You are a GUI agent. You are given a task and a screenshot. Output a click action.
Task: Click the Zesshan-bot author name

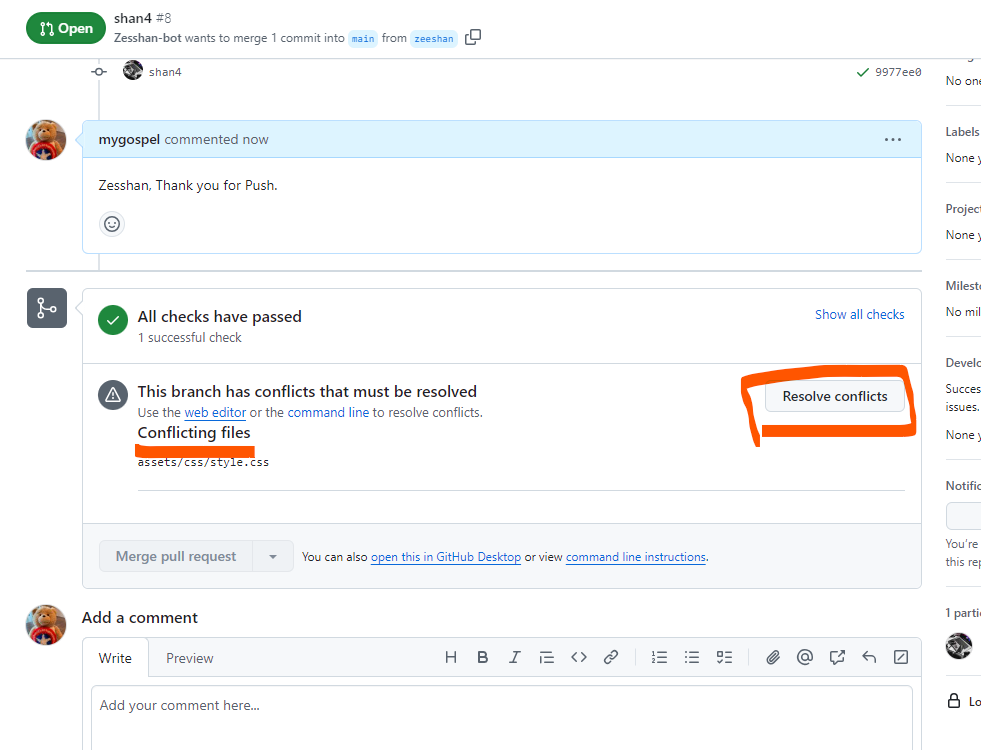[x=148, y=38]
